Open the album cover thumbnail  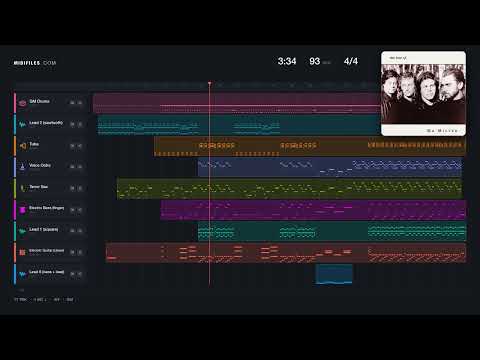point(423,93)
